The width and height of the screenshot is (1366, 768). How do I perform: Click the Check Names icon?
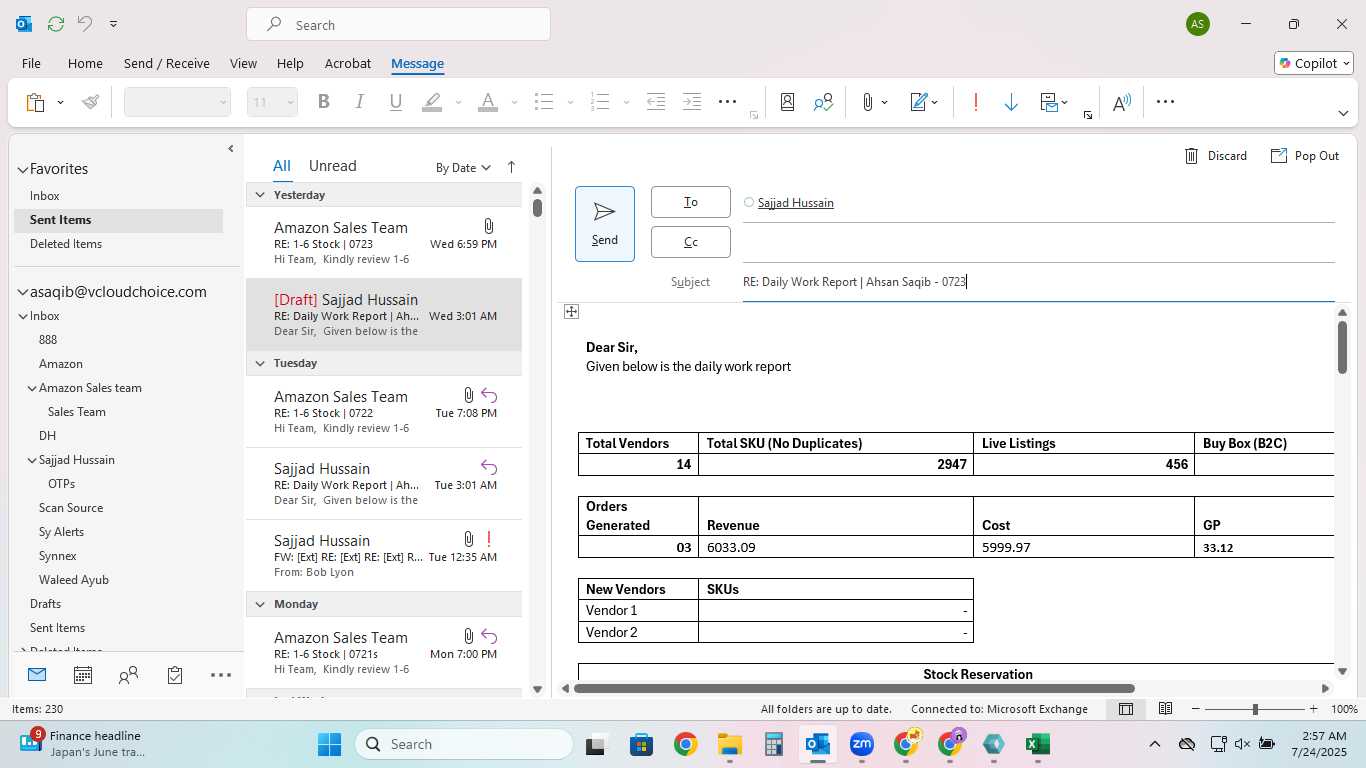pos(823,102)
